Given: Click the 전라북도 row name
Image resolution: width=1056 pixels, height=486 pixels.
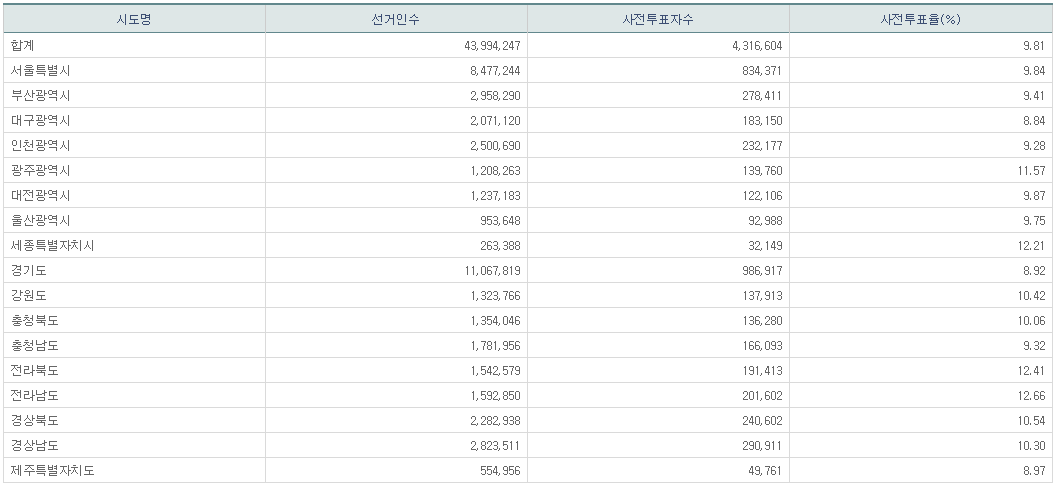Looking at the screenshot, I should point(35,370).
